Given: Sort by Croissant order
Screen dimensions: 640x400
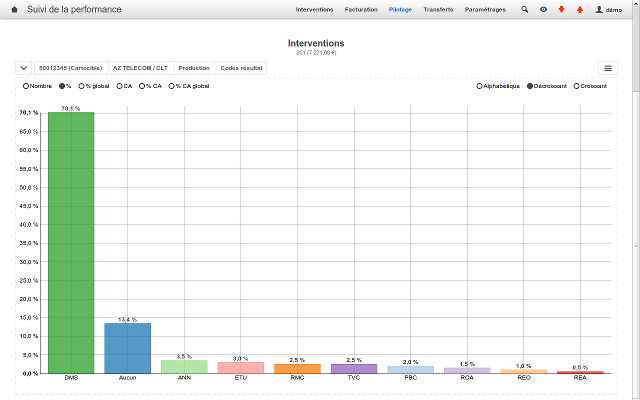Looking at the screenshot, I should (590, 86).
